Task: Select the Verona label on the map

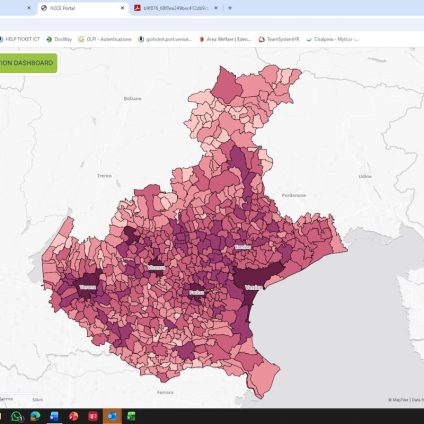Action: tap(88, 287)
